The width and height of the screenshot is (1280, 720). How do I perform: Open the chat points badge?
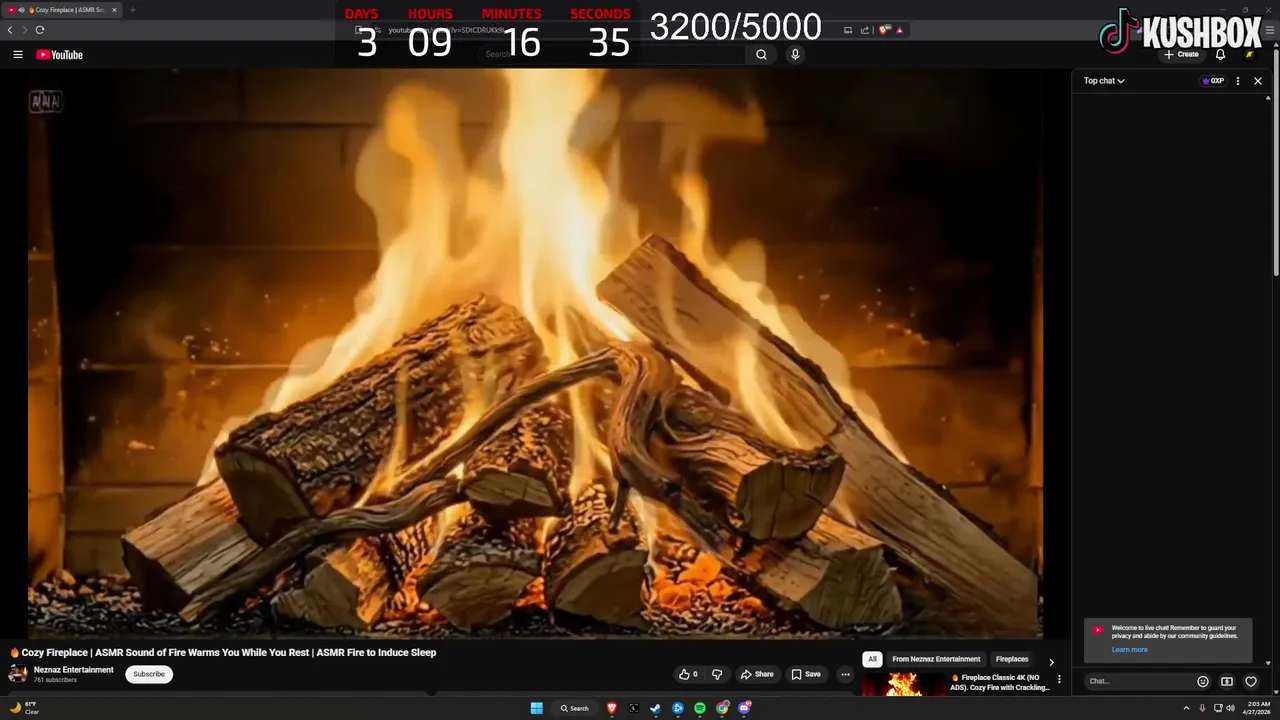[1213, 81]
